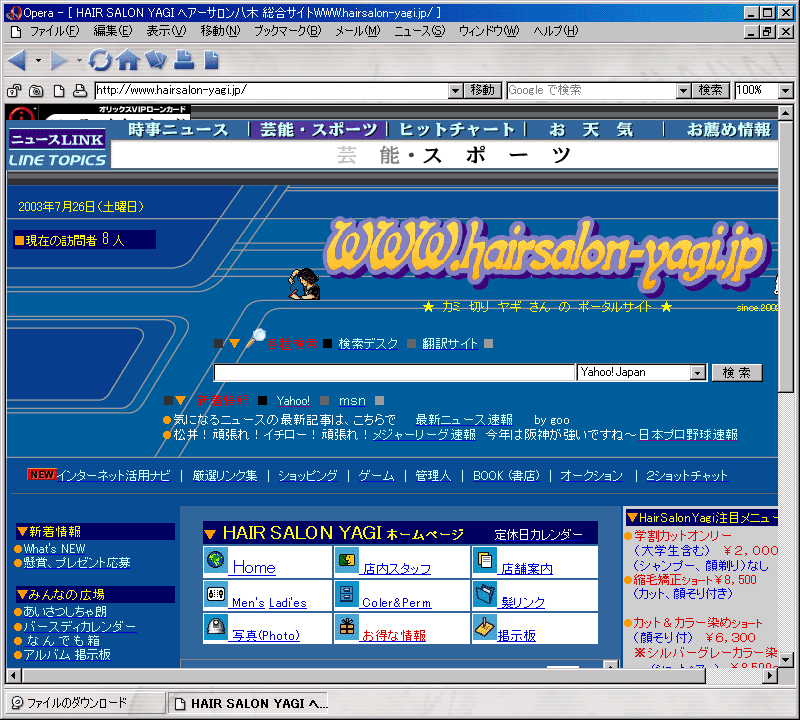
Task: Open the メール(M) menu
Action: click(x=358, y=32)
